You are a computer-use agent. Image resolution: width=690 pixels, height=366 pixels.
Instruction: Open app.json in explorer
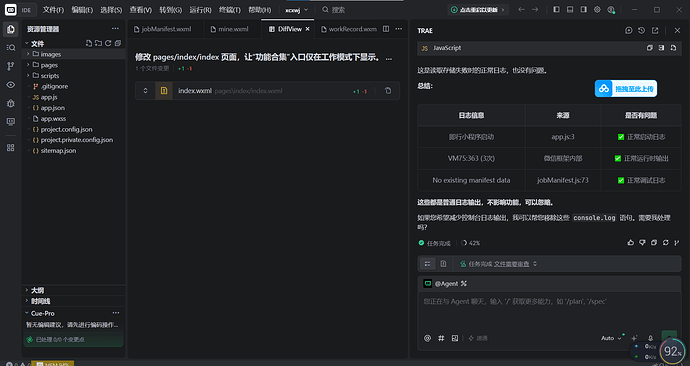coord(52,108)
